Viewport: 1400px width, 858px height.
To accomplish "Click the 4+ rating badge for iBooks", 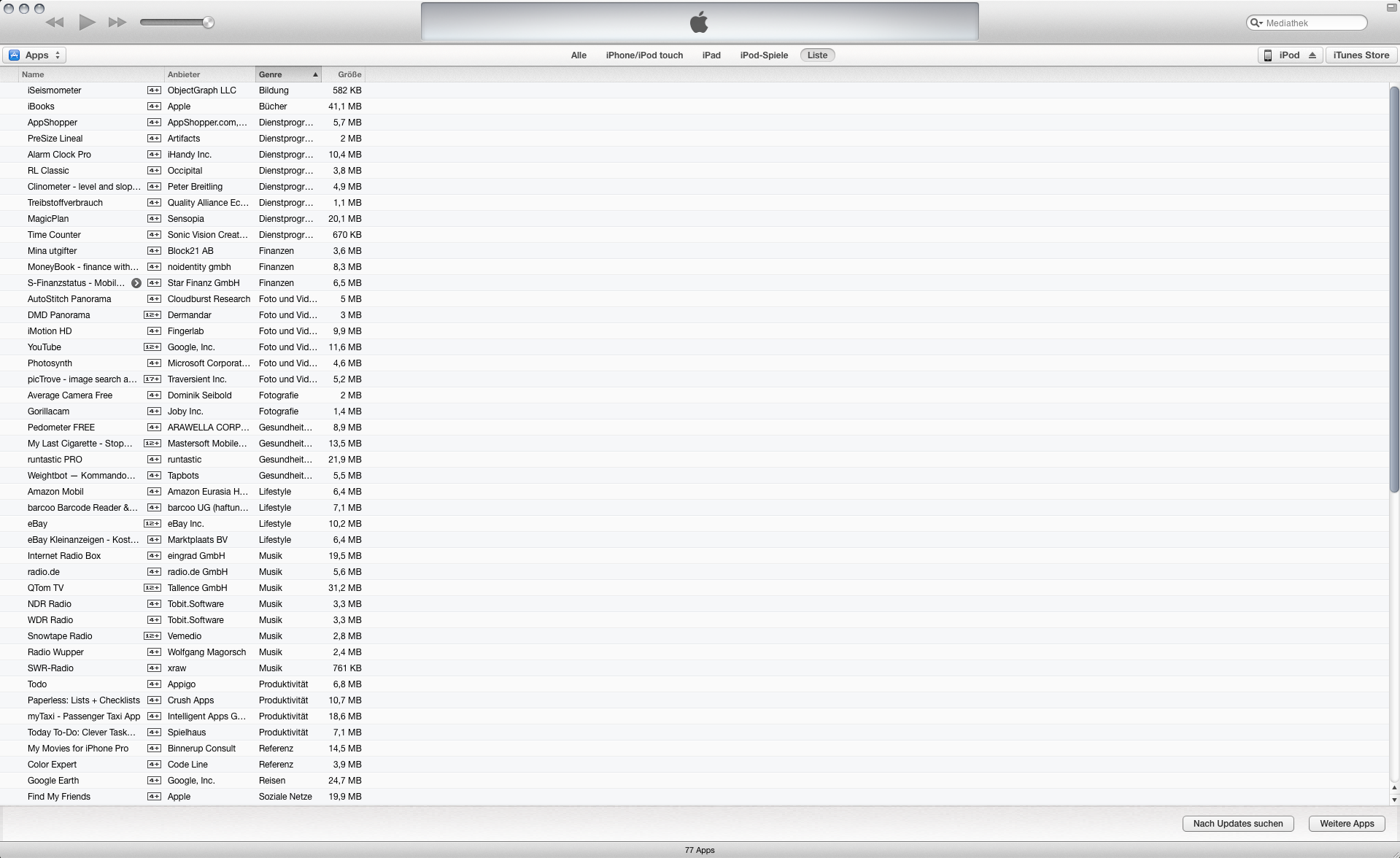I will pos(154,107).
